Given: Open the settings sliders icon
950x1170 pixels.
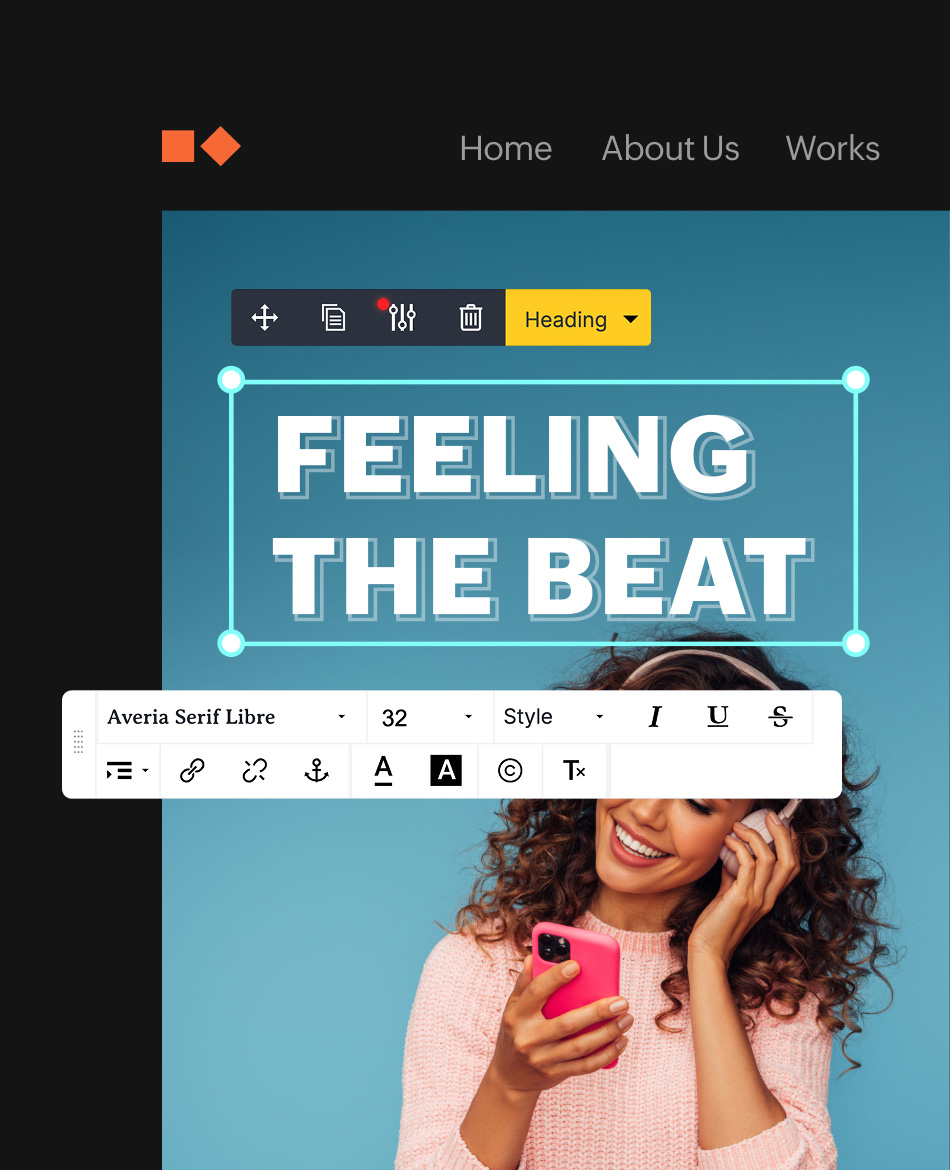Looking at the screenshot, I should pyautogui.click(x=401, y=317).
